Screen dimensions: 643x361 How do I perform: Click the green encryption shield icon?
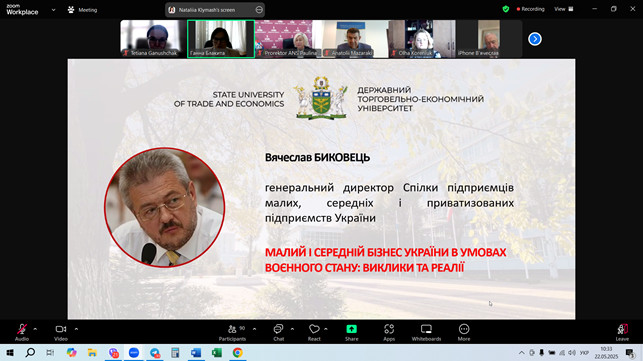pyautogui.click(x=506, y=9)
